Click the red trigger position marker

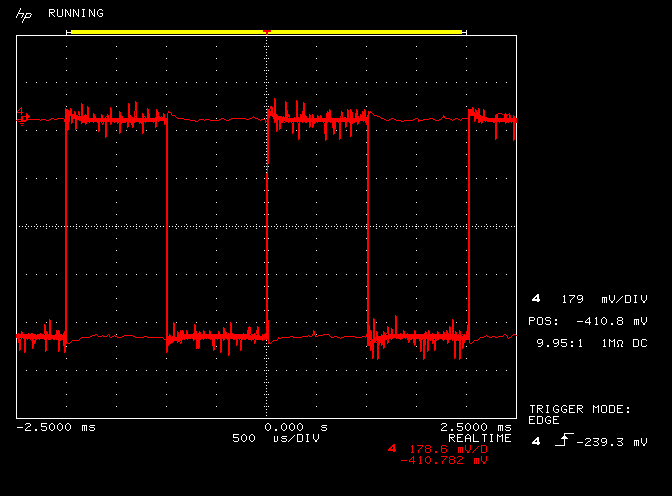pyautogui.click(x=266, y=33)
